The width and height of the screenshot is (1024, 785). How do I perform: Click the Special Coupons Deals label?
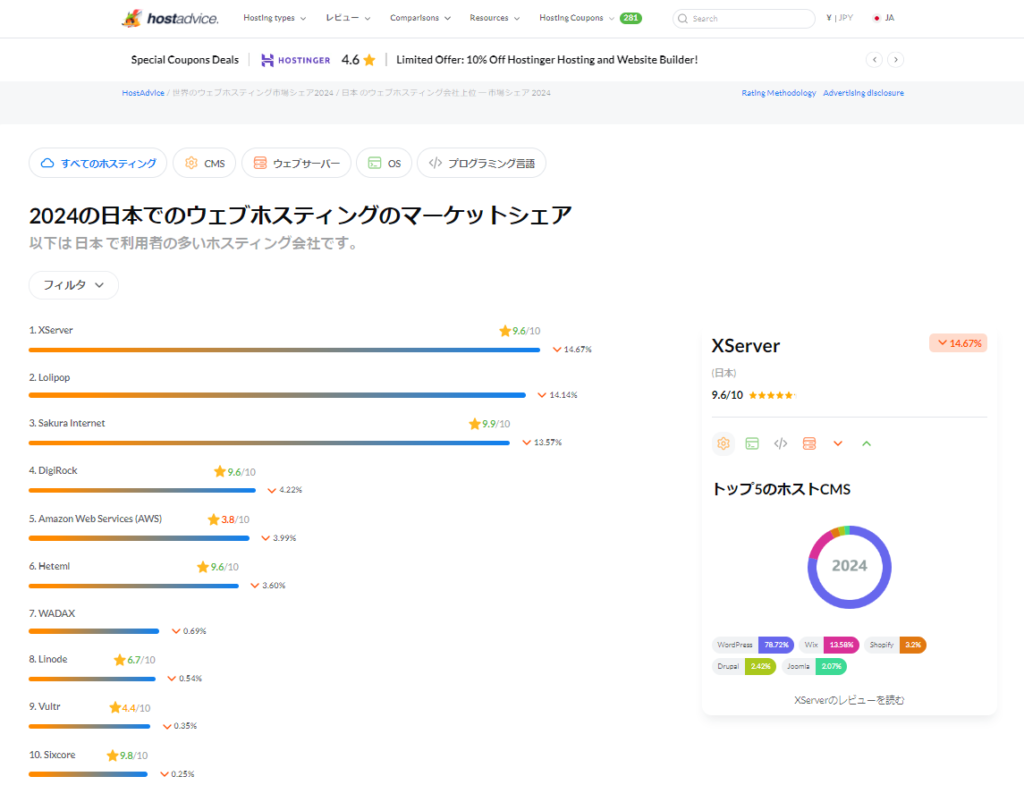(185, 60)
